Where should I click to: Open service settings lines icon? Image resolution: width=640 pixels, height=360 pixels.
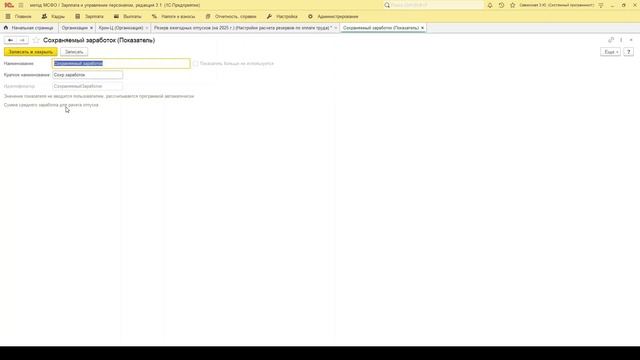[601, 5]
